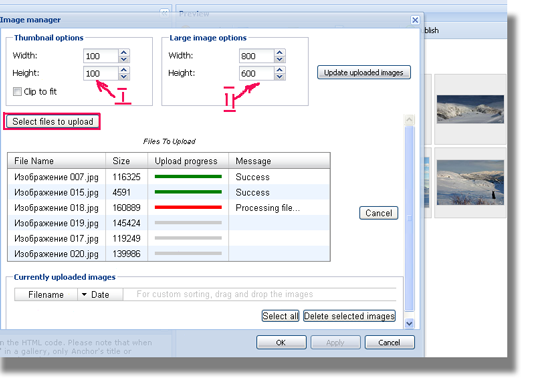The height and width of the screenshot is (381, 535).
Task: Increase thumbnail width spinner up arrow
Action: (124, 53)
